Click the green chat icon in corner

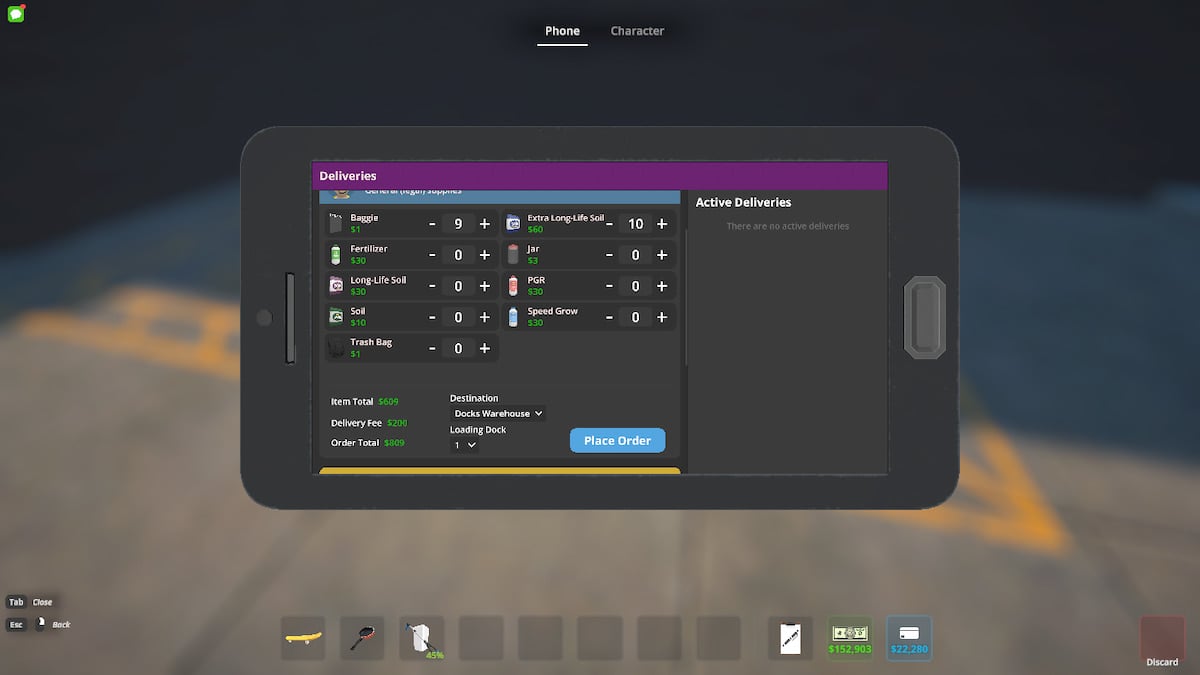coord(16,14)
